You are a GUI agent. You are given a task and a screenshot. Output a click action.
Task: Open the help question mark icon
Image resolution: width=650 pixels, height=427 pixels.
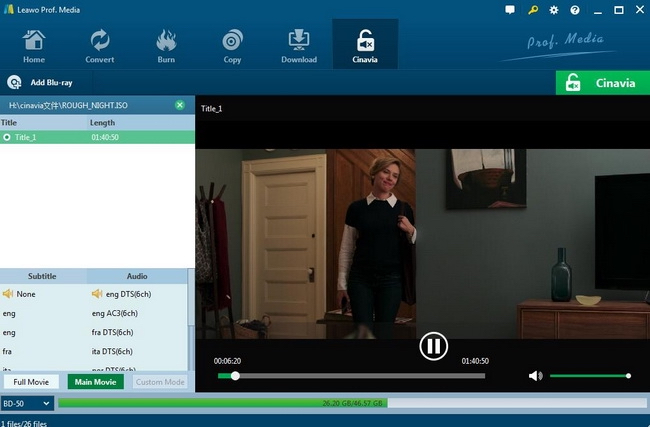tap(575, 10)
